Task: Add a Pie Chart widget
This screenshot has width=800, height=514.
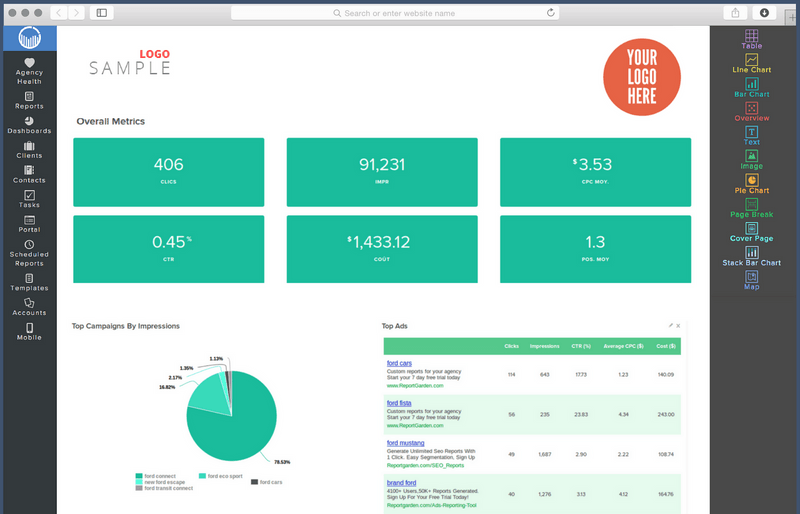Action: pyautogui.click(x=752, y=184)
